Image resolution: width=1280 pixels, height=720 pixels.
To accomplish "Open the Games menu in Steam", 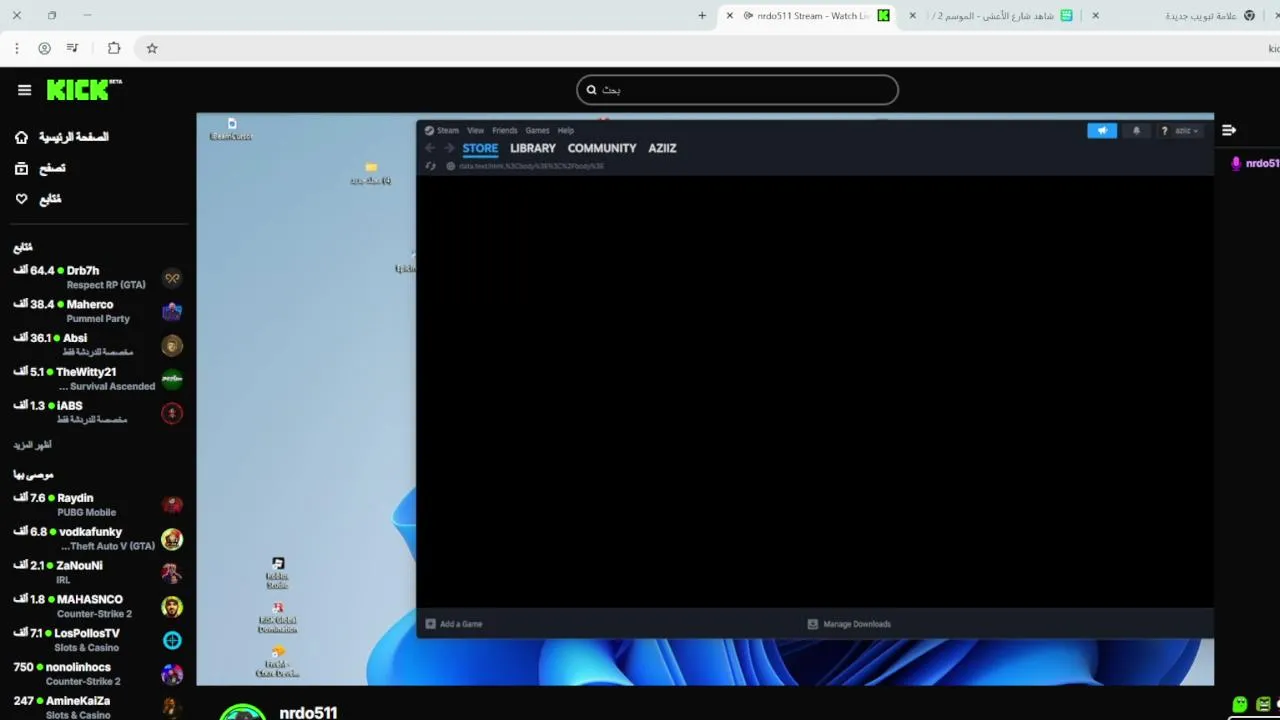I will tap(537, 131).
